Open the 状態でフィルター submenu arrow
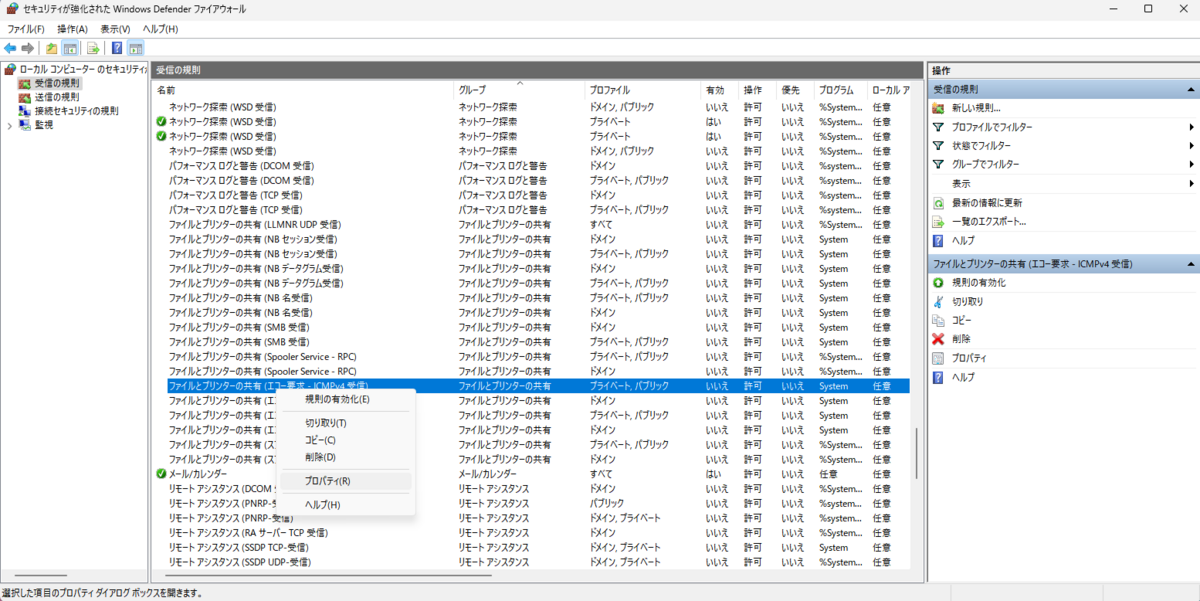Screen dimensions: 1200x601 (1191, 146)
